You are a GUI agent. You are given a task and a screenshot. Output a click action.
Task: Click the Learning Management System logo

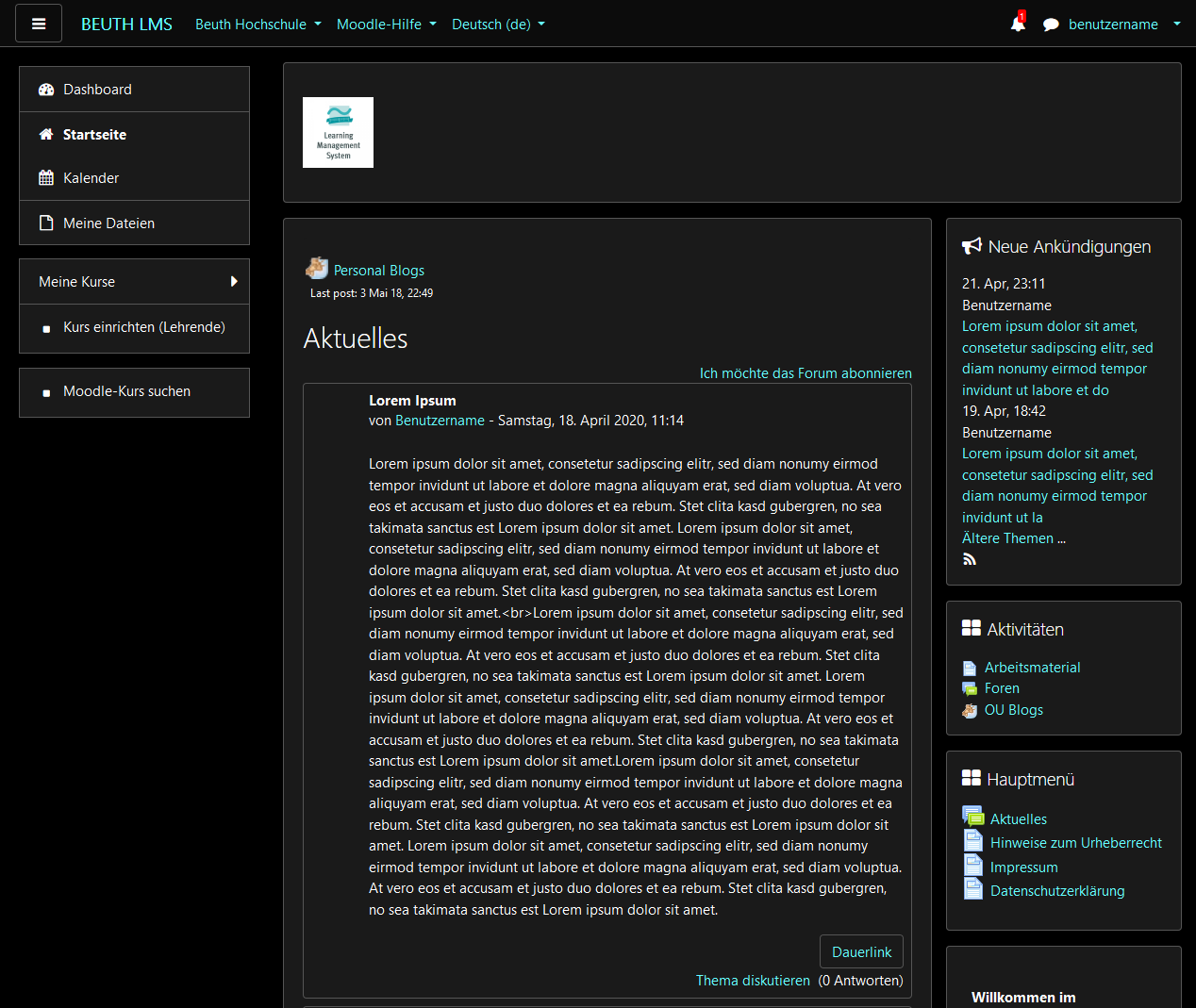pos(338,132)
